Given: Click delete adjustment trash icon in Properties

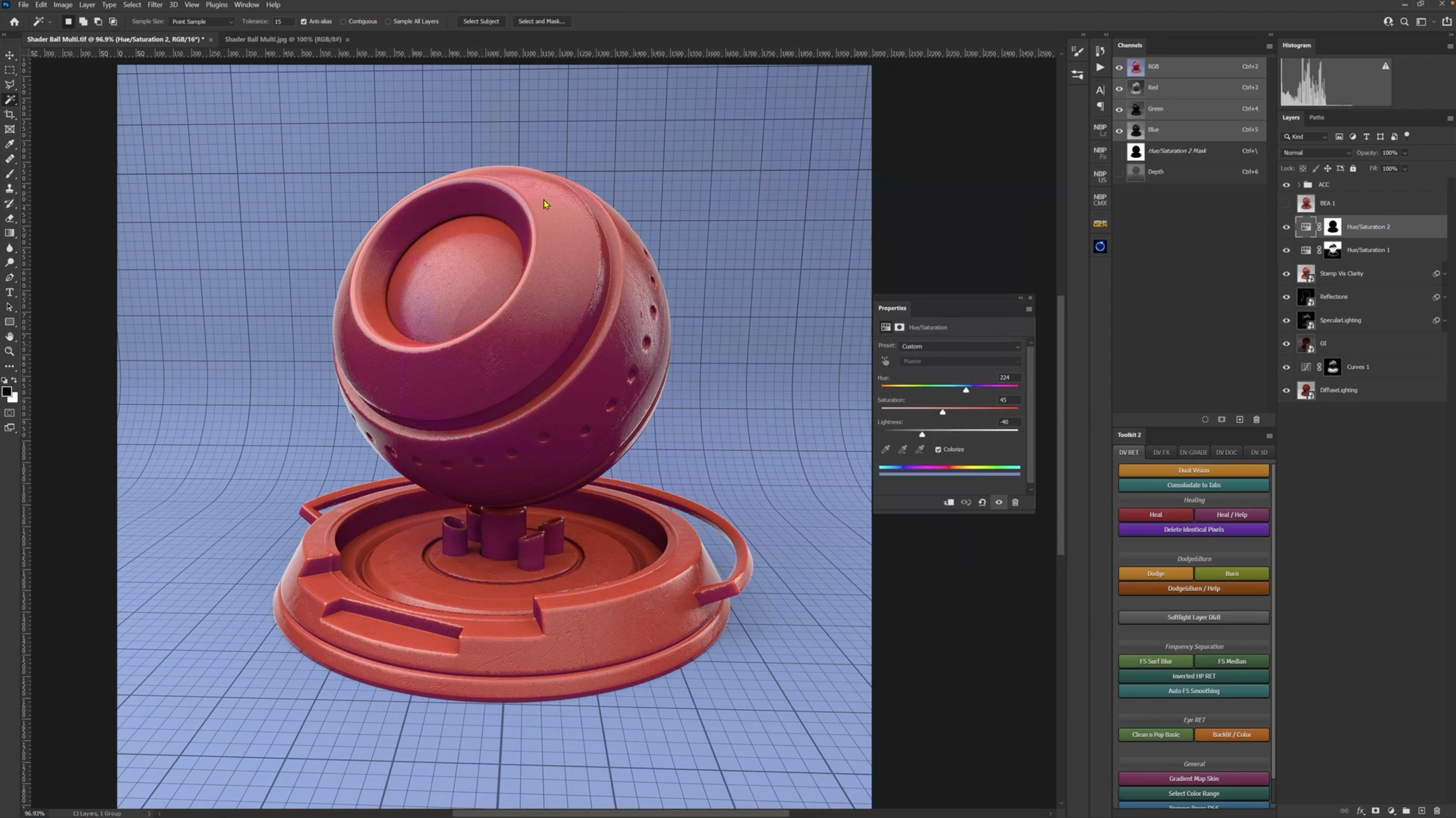Looking at the screenshot, I should (1015, 502).
